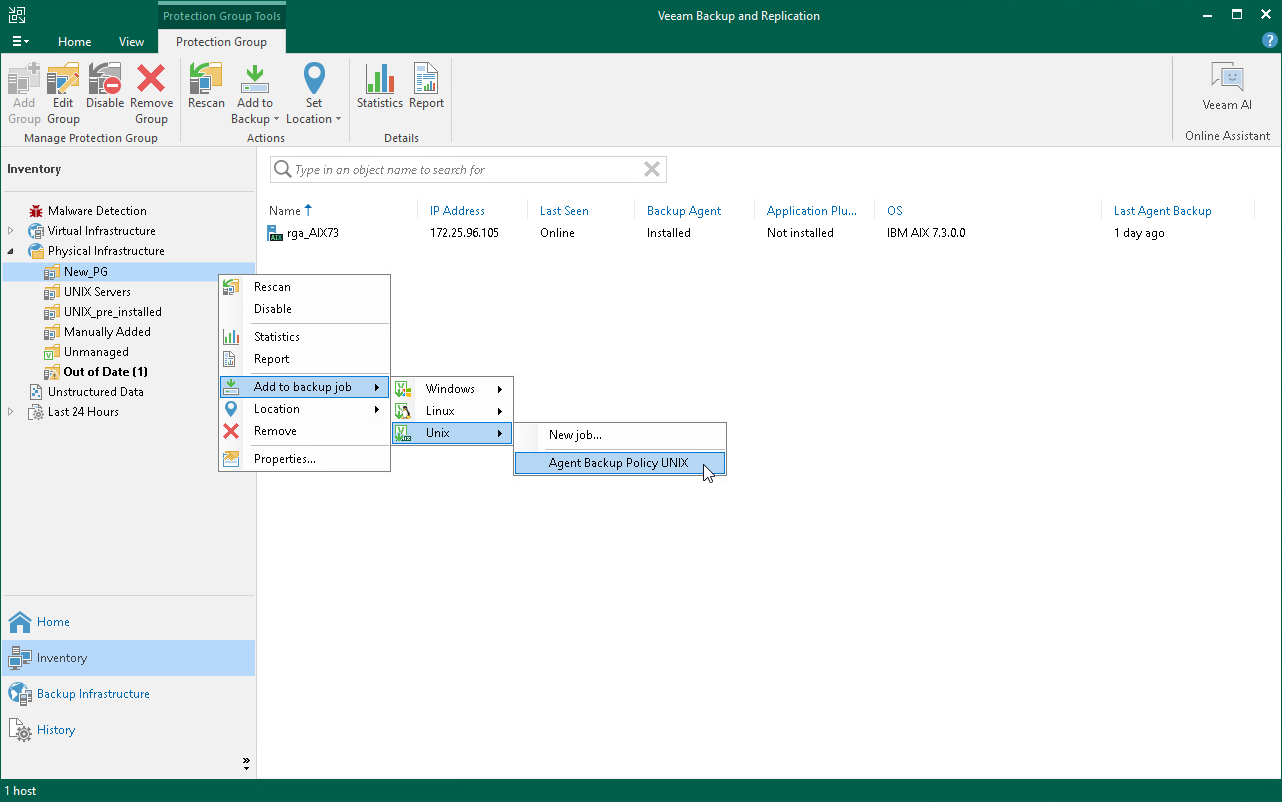Open Statistics from the ribbon Details group
Image resolution: width=1282 pixels, height=802 pixels.
point(379,87)
